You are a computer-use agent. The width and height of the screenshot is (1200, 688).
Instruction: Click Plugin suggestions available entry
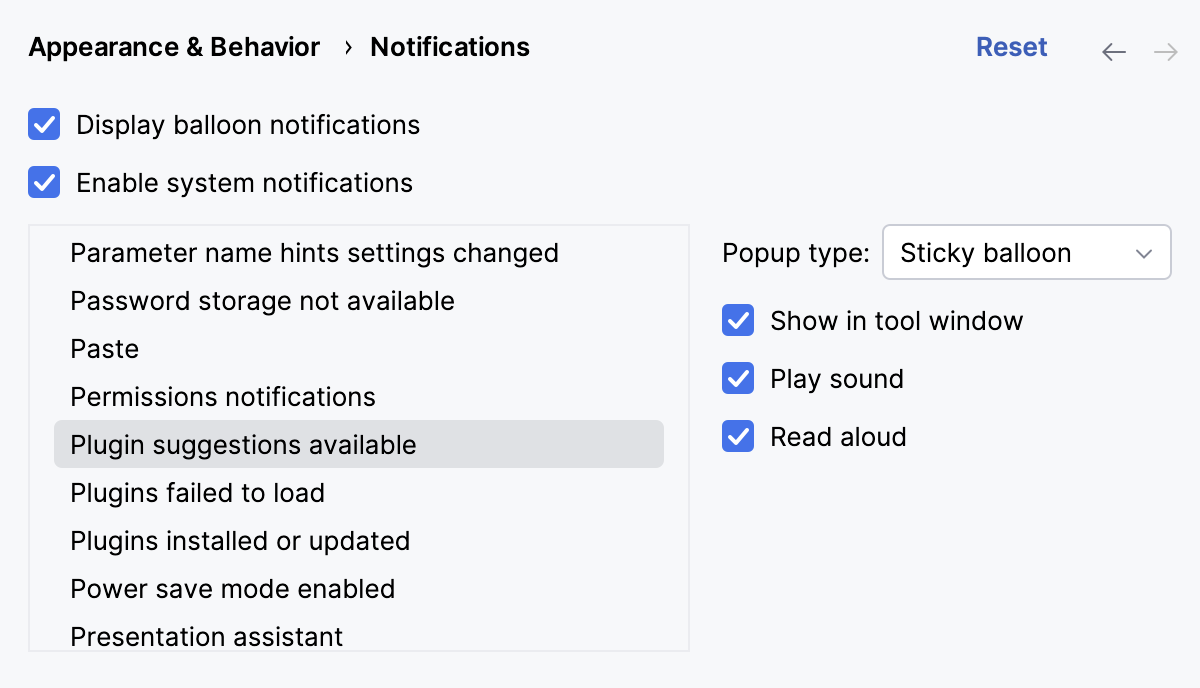[242, 444]
